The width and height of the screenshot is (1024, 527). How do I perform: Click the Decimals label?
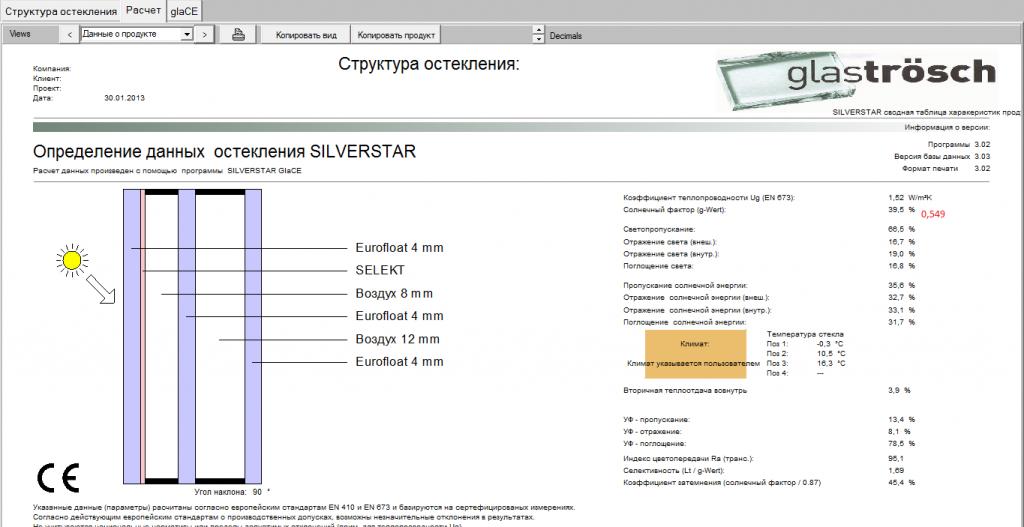(x=566, y=36)
